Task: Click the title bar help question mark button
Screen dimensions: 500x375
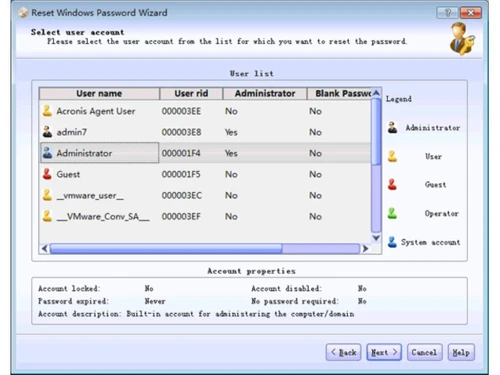Action: [x=447, y=13]
